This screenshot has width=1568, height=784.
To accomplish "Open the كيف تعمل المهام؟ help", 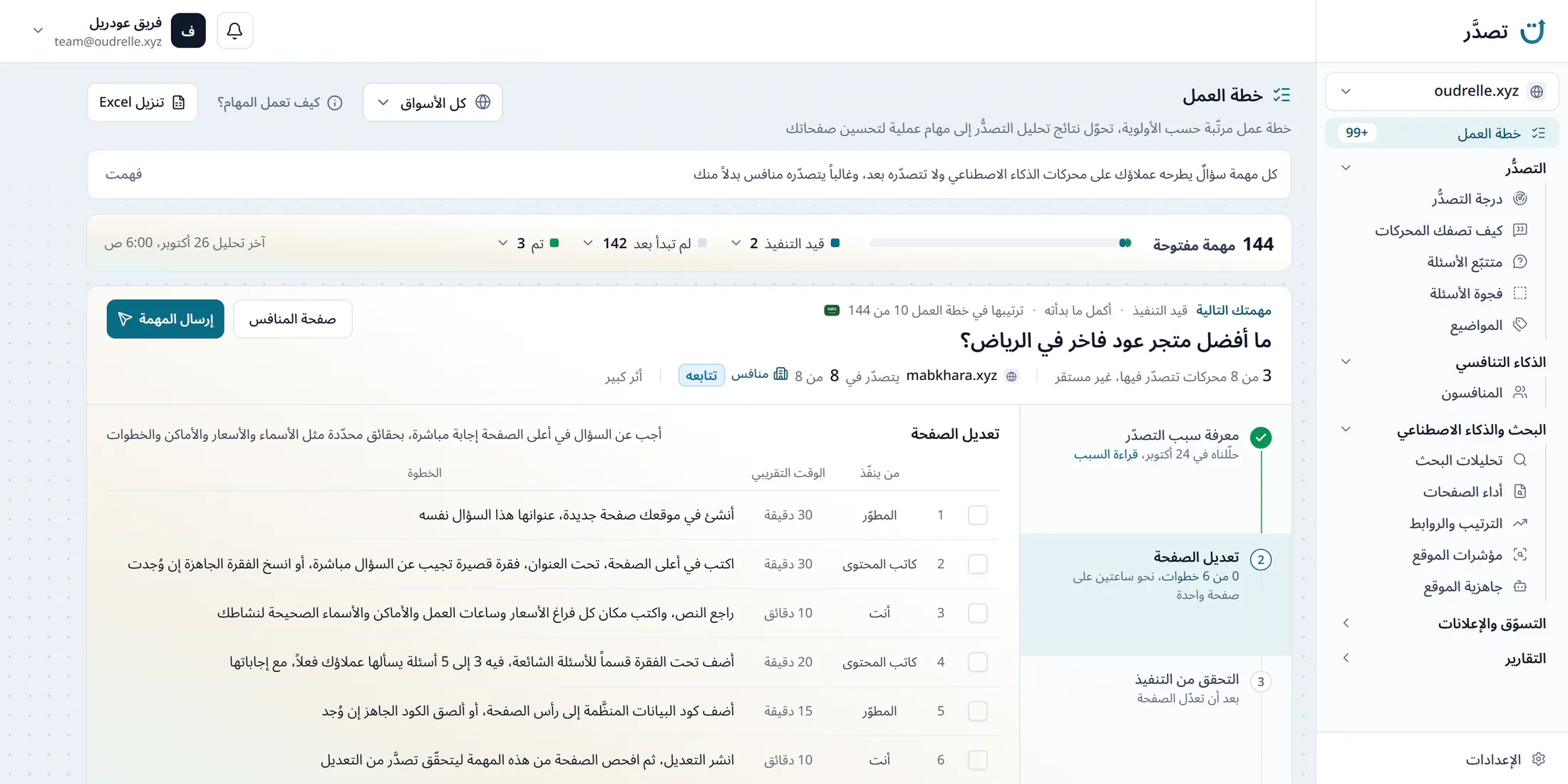I will pos(280,103).
